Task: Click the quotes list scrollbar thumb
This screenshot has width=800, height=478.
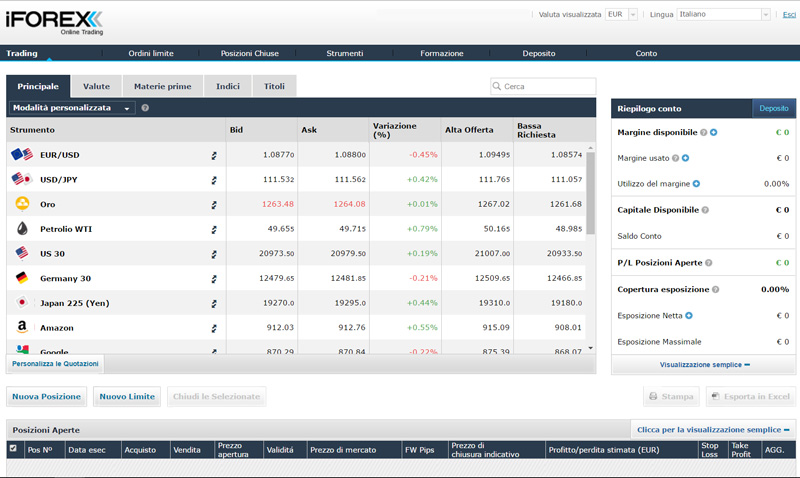Action: tap(591, 193)
